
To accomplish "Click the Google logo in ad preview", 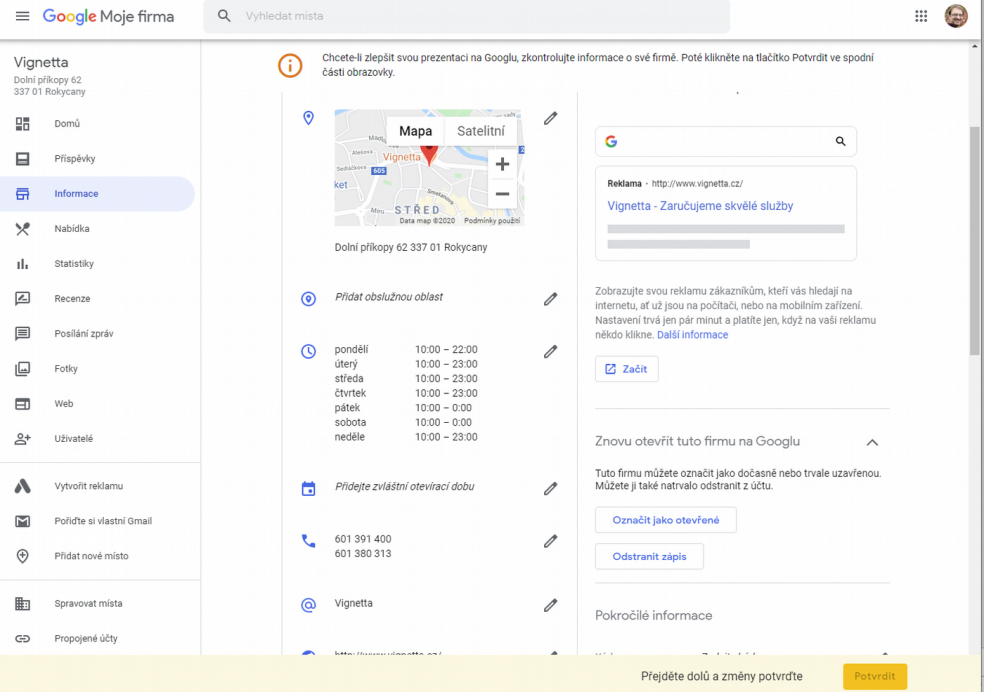I will pos(611,141).
